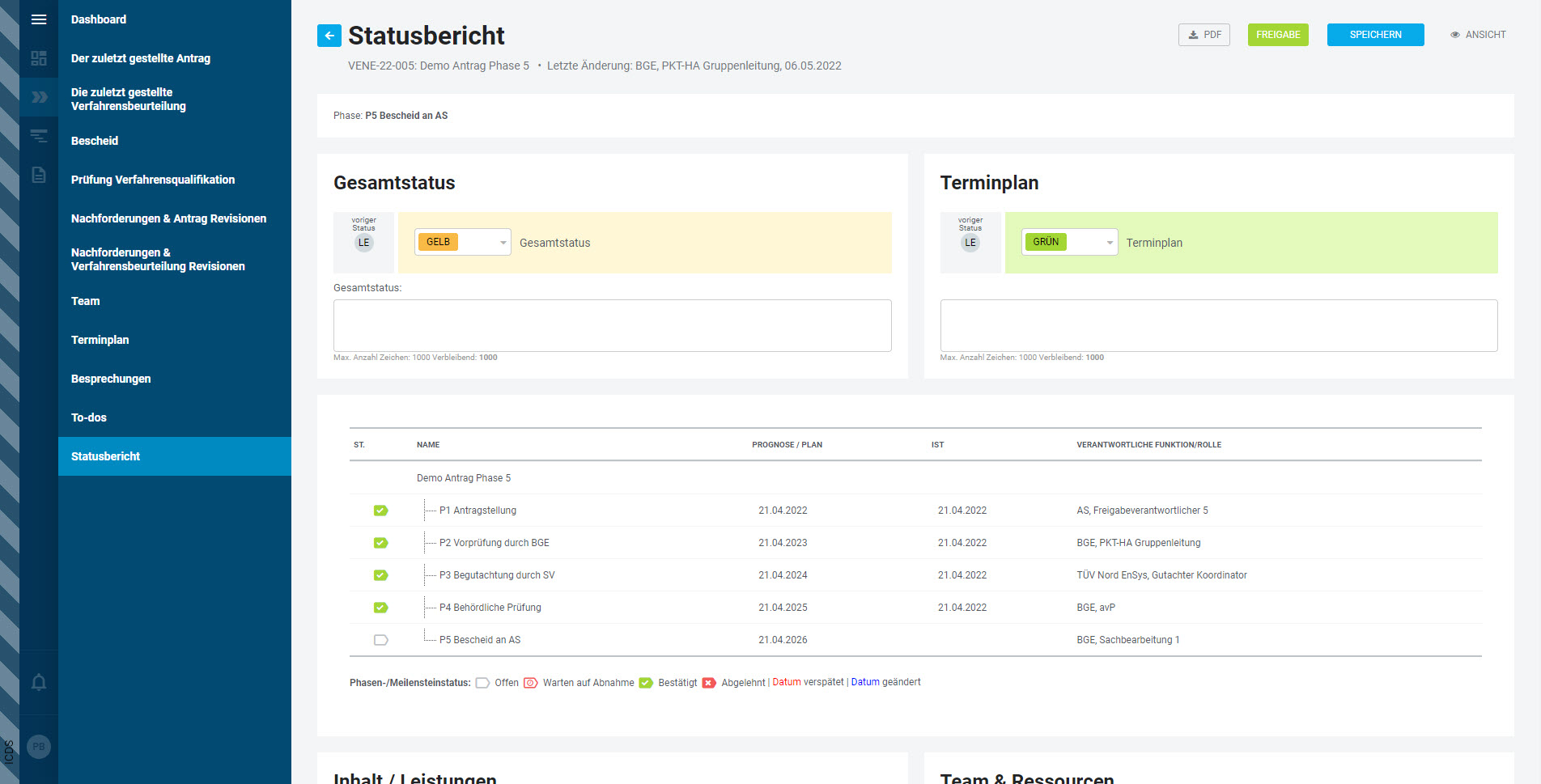The height and width of the screenshot is (784, 1541).
Task: Click the dashboard grid icon in sidebar
Action: [x=38, y=58]
